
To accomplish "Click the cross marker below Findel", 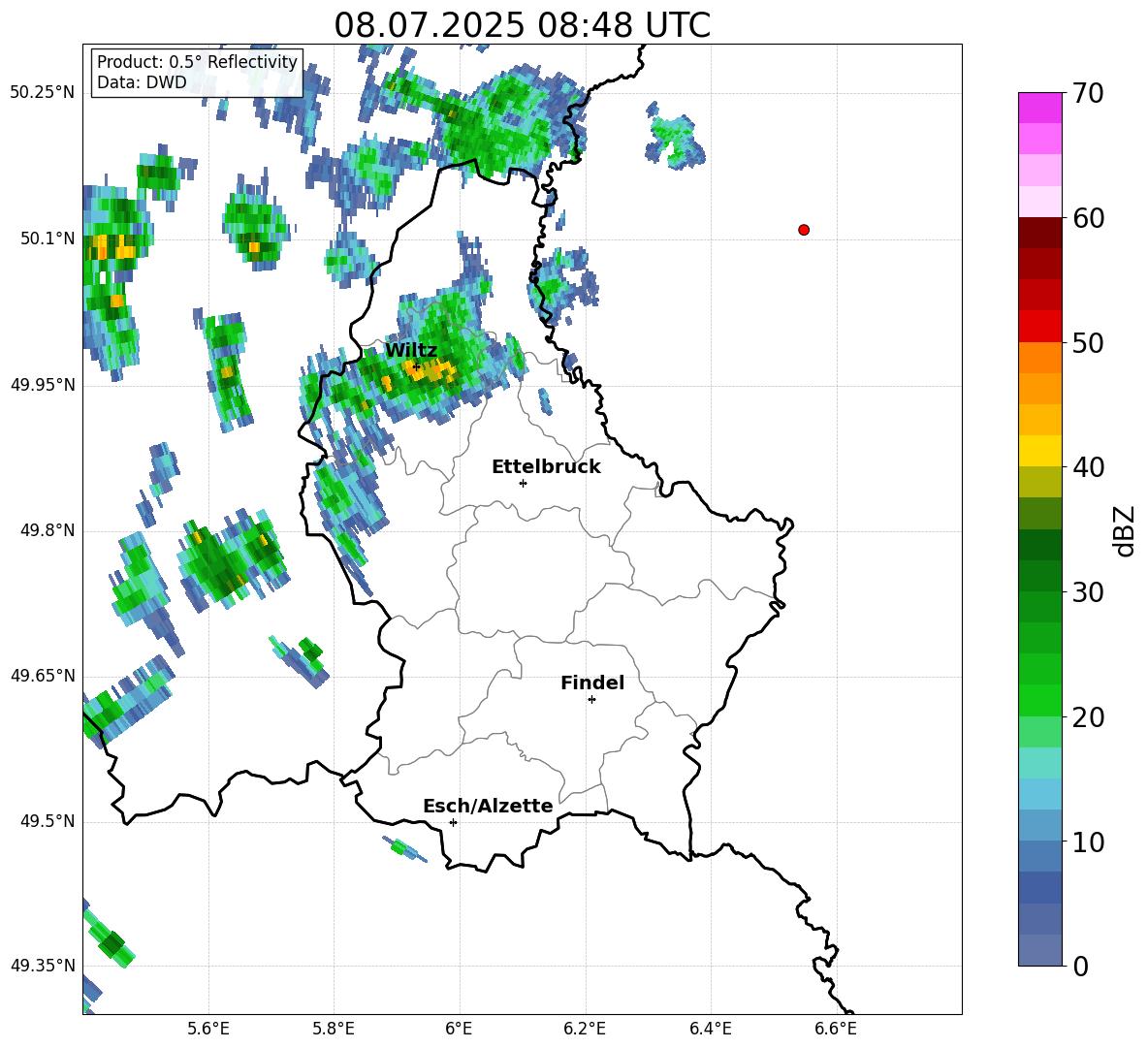I will 591,700.
